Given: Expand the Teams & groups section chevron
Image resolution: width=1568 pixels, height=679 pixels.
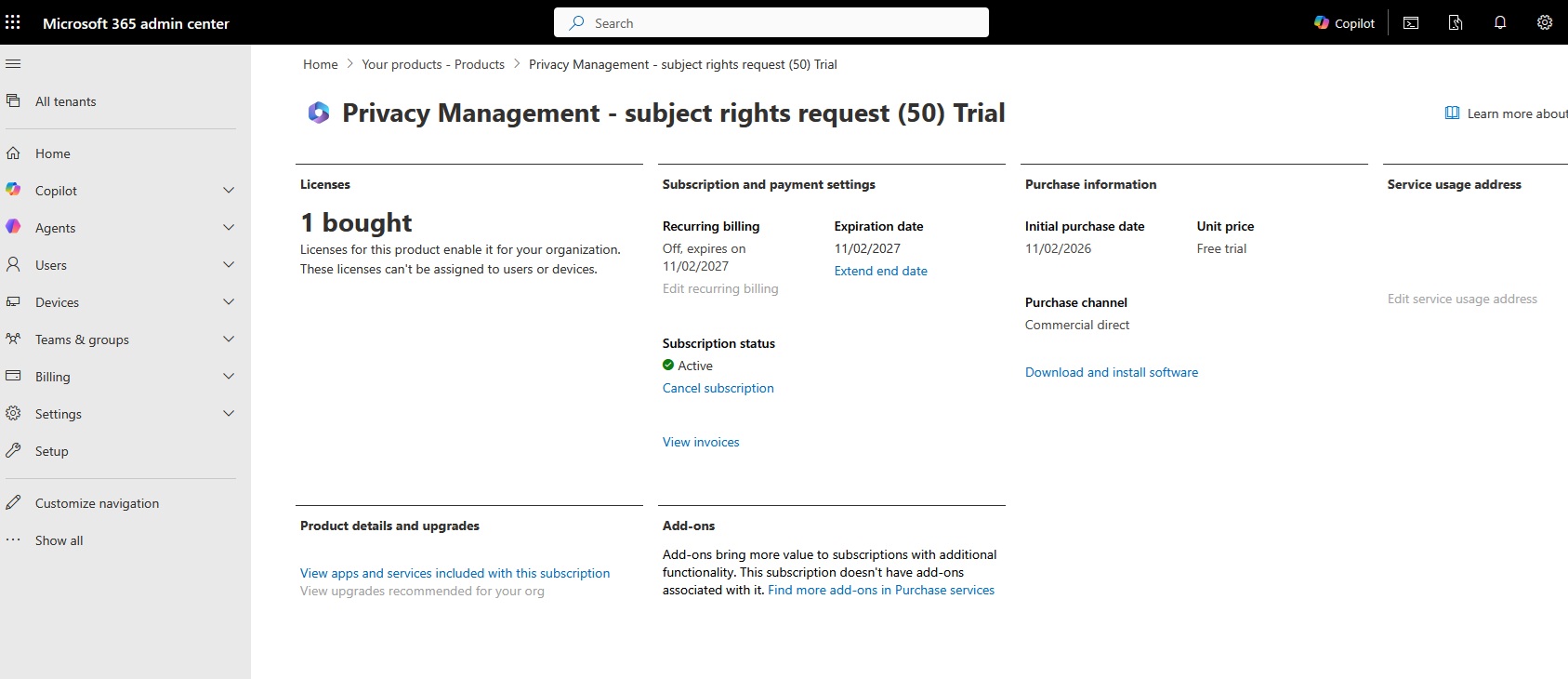Looking at the screenshot, I should (x=229, y=339).
